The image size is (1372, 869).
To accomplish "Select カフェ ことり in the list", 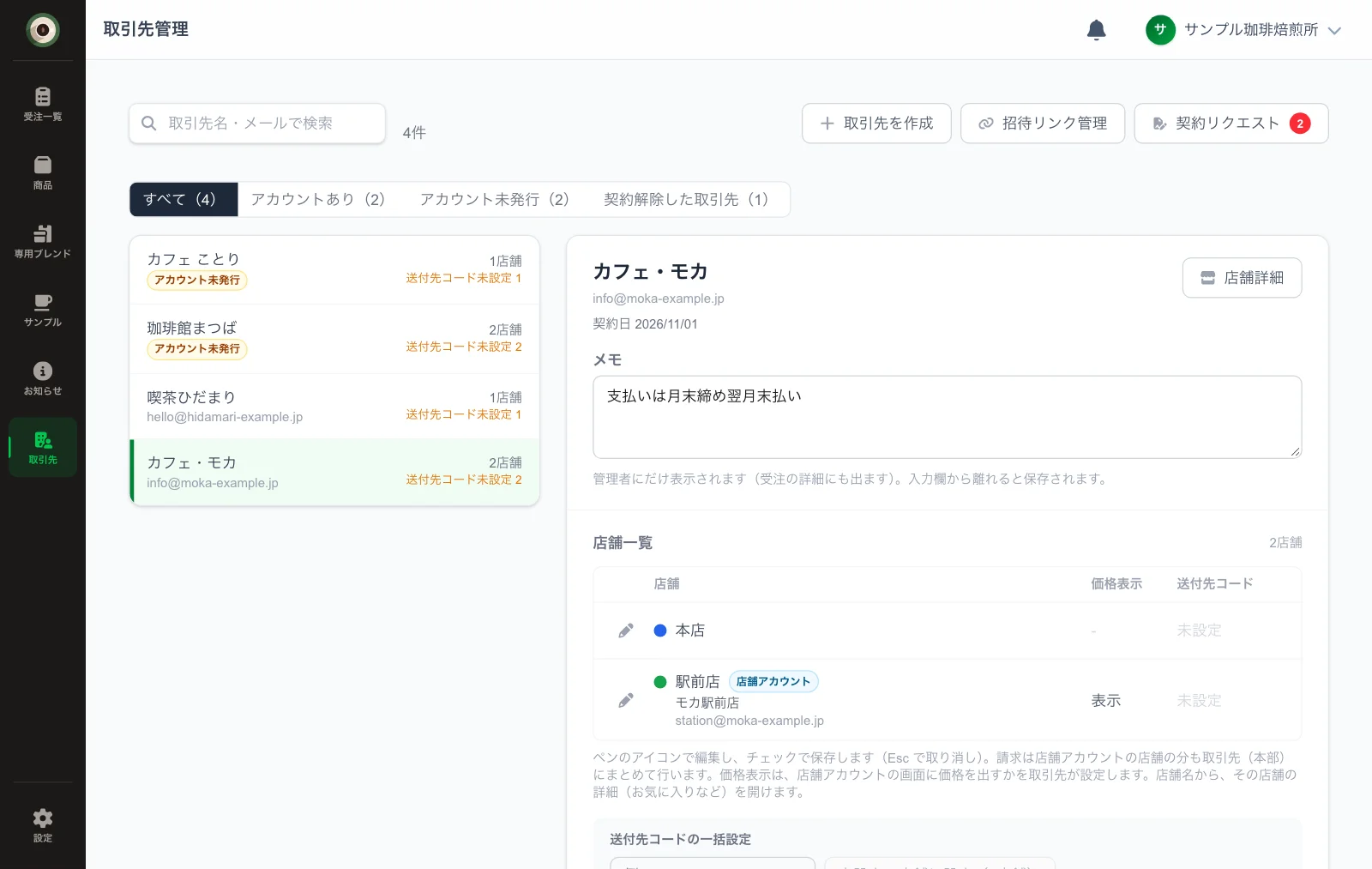I will point(334,270).
